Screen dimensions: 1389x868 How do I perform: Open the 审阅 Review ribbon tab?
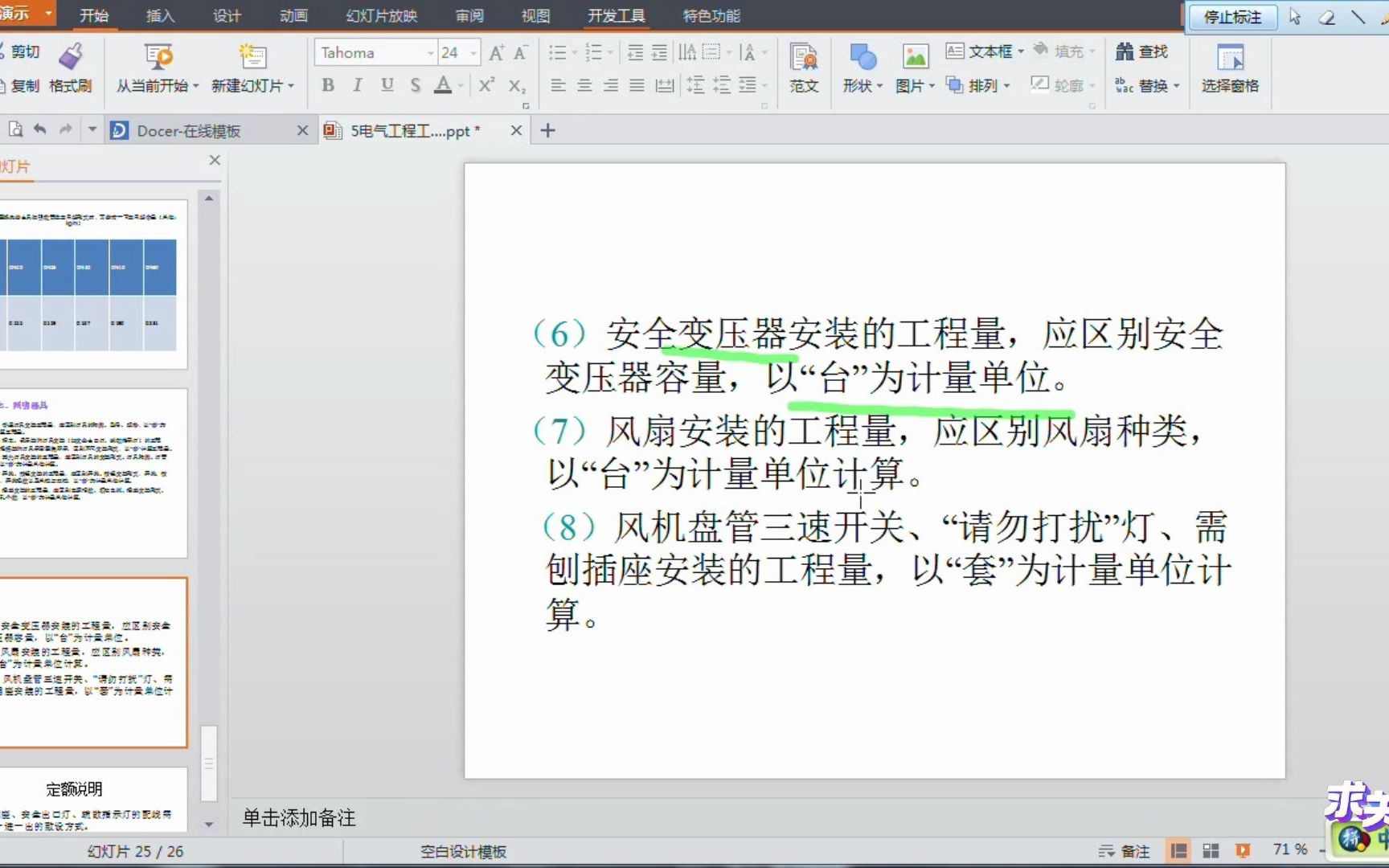pyautogui.click(x=469, y=15)
